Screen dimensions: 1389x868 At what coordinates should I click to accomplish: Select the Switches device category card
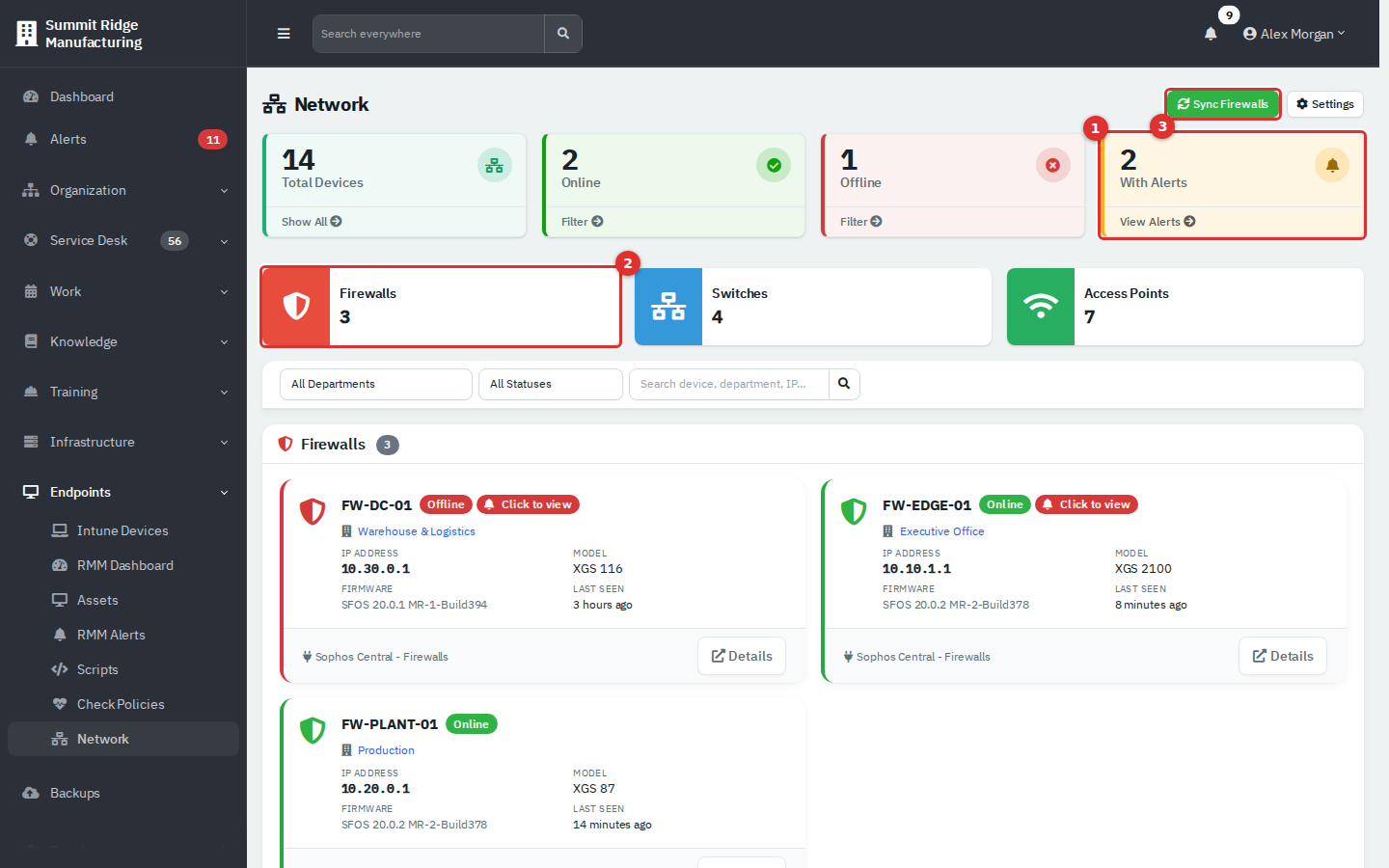tap(813, 307)
